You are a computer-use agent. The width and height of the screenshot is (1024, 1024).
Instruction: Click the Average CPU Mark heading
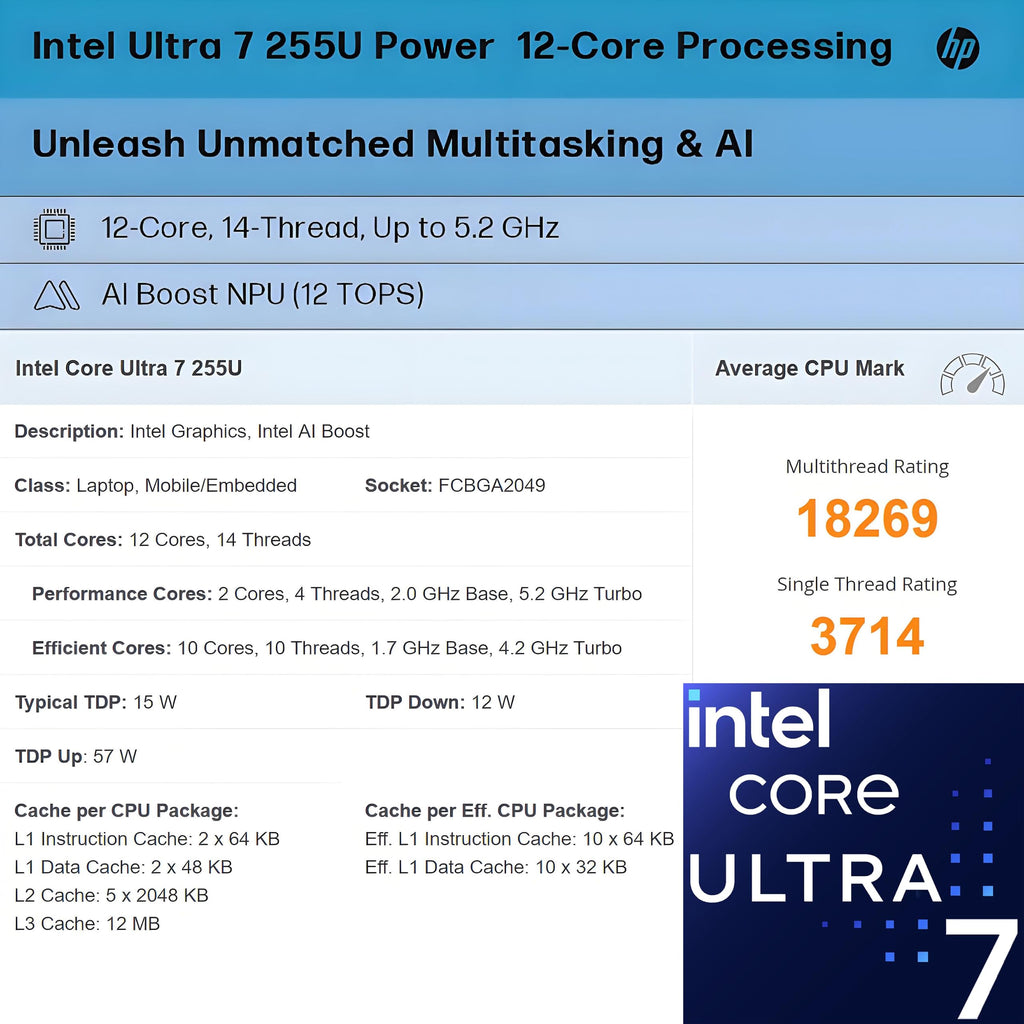(x=809, y=368)
